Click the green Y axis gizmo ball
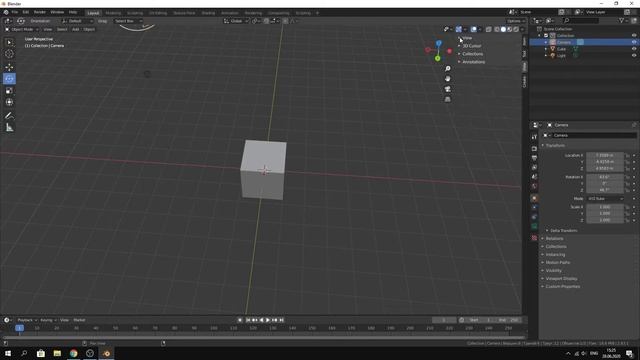Image resolution: width=640 pixels, height=360 pixels. (438, 58)
